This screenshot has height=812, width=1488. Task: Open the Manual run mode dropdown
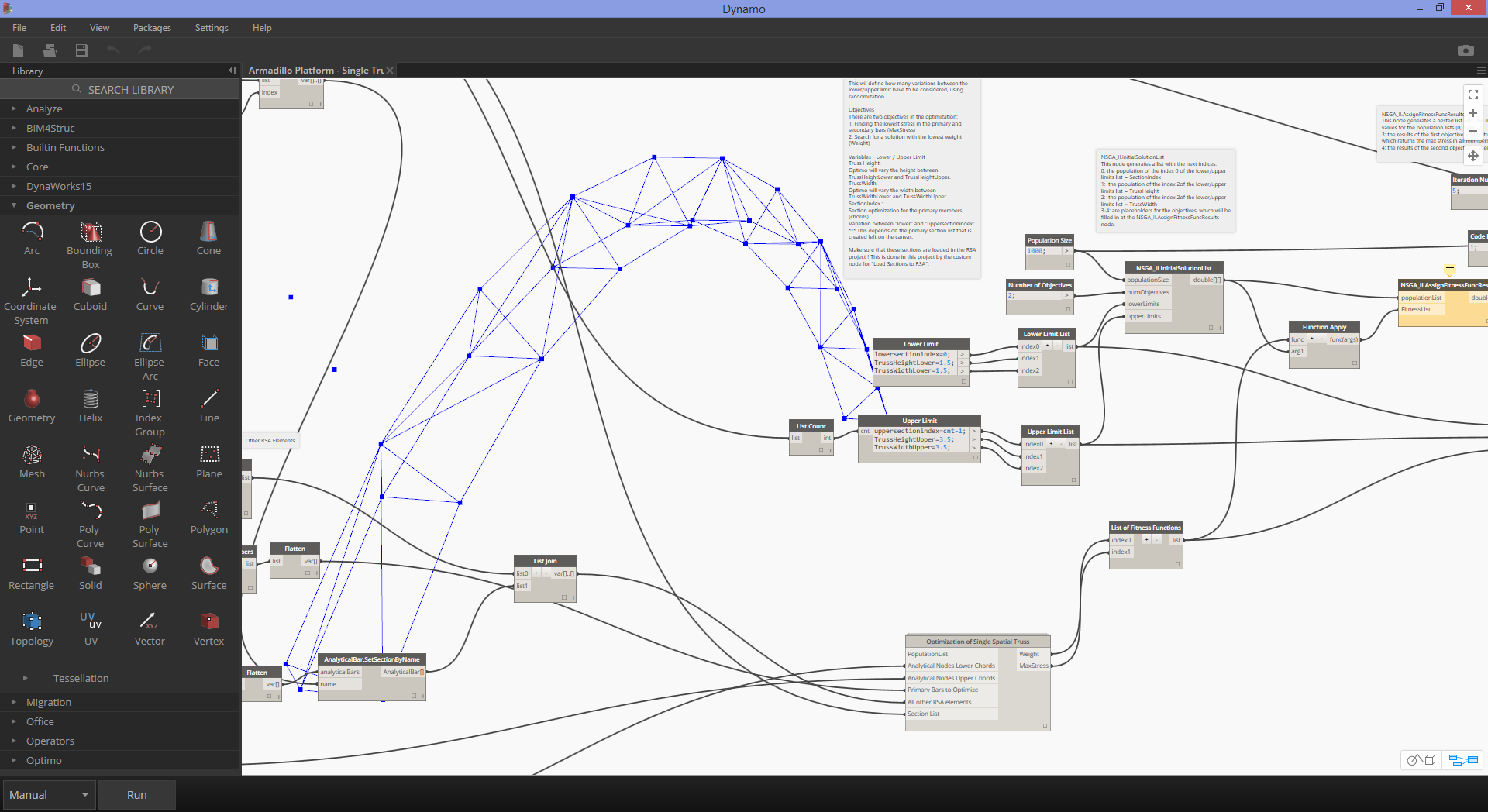point(48,795)
